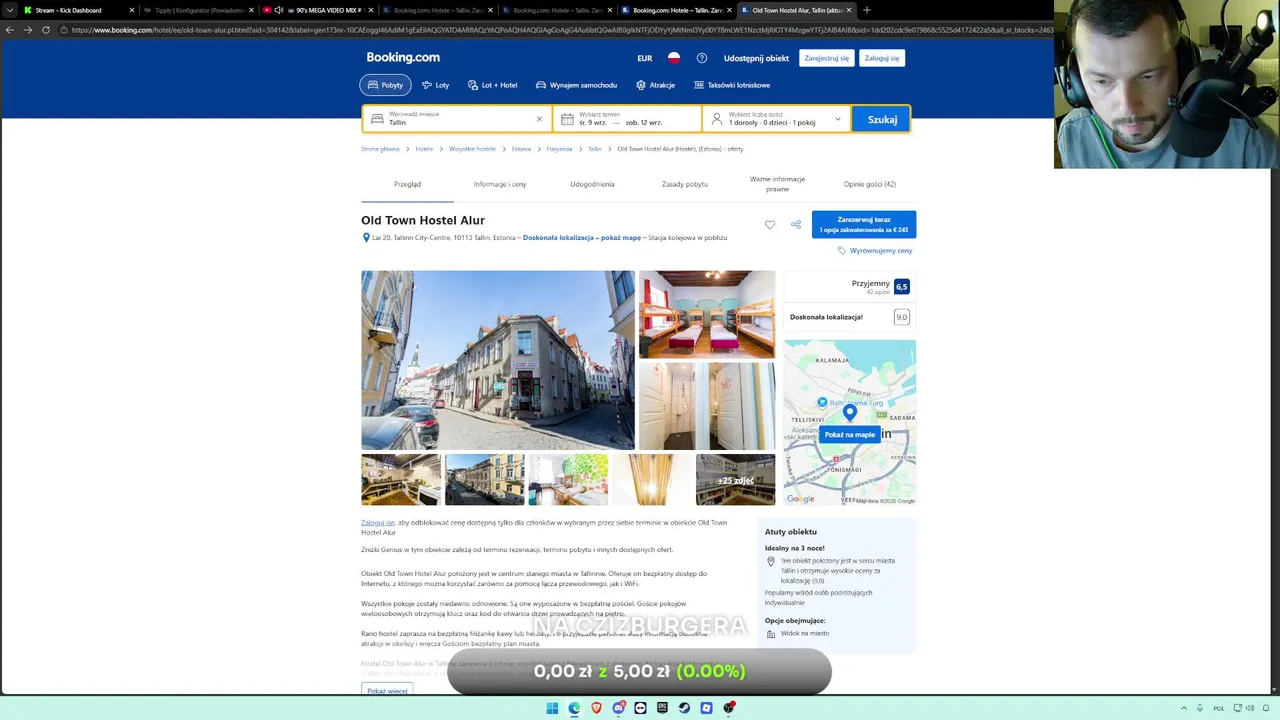
Task: Select the Taksówki lotniskowe tab
Action: pyautogui.click(x=732, y=85)
